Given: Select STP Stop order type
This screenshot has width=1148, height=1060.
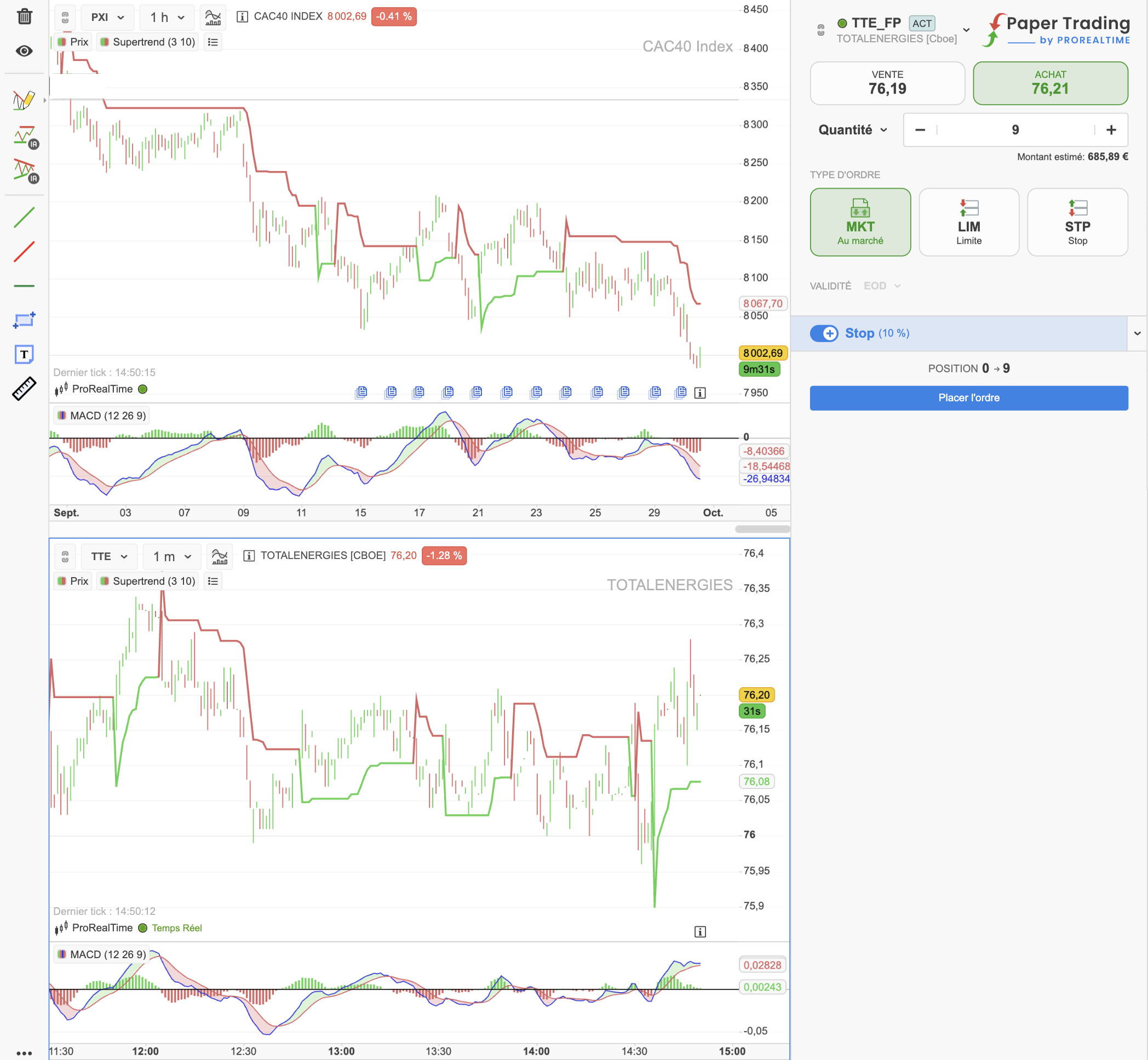Looking at the screenshot, I should click(1077, 222).
